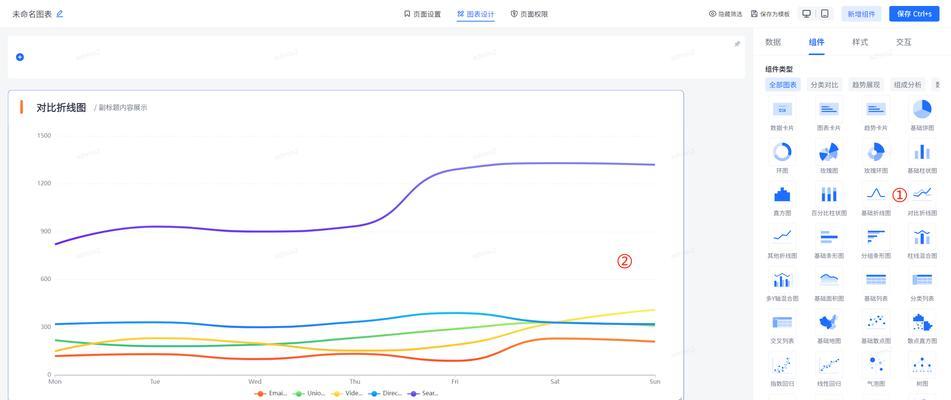Filter chart types by 分类对比
The height and width of the screenshot is (400, 951).
click(825, 85)
